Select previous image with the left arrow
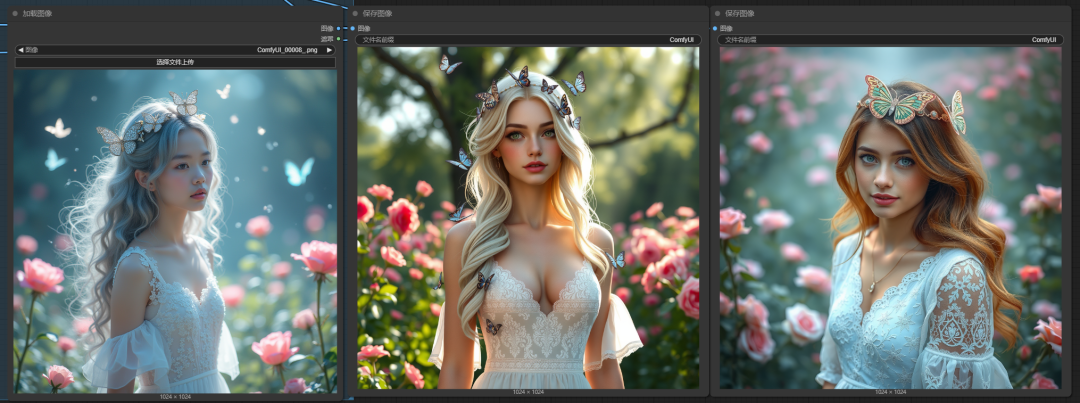The width and height of the screenshot is (1080, 403). pos(20,50)
